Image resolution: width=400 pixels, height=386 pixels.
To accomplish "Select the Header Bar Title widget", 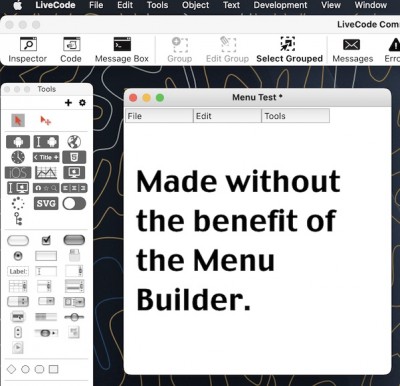I will pos(46,157).
